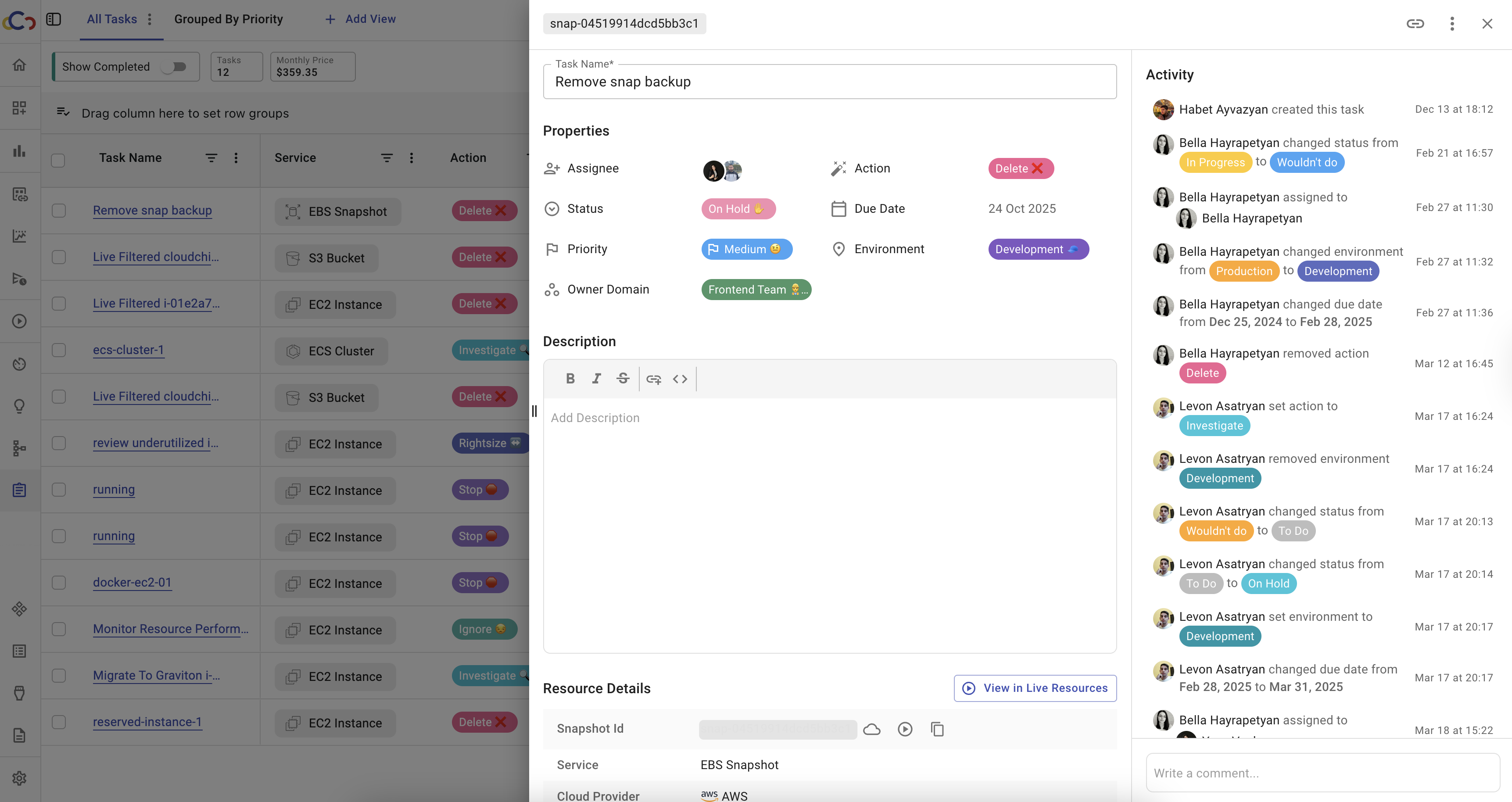This screenshot has height=802, width=1512.
Task: Open the task's three-dot options menu
Action: coord(1451,24)
